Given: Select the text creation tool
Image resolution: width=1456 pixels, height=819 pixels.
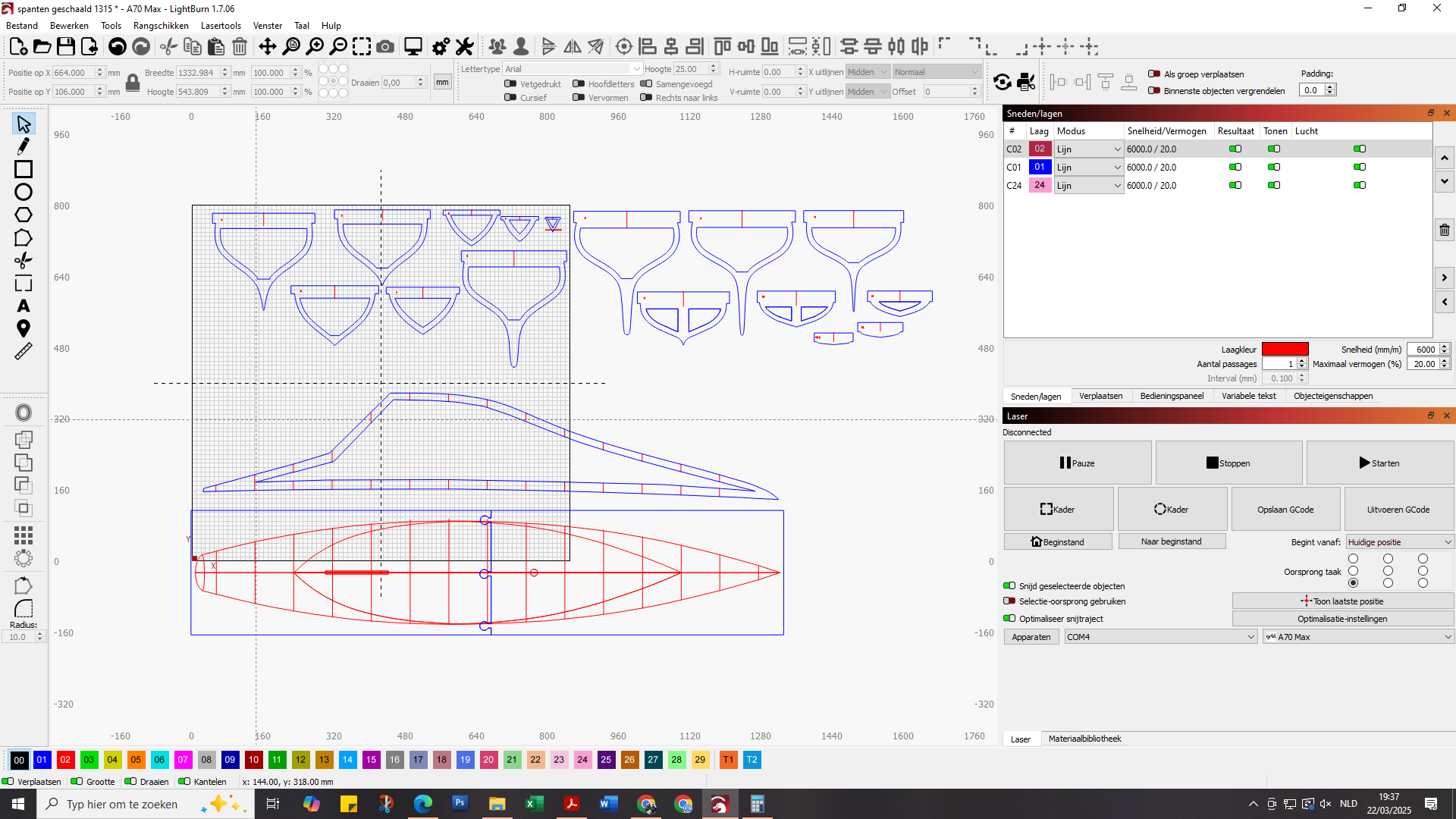Looking at the screenshot, I should 24,306.
